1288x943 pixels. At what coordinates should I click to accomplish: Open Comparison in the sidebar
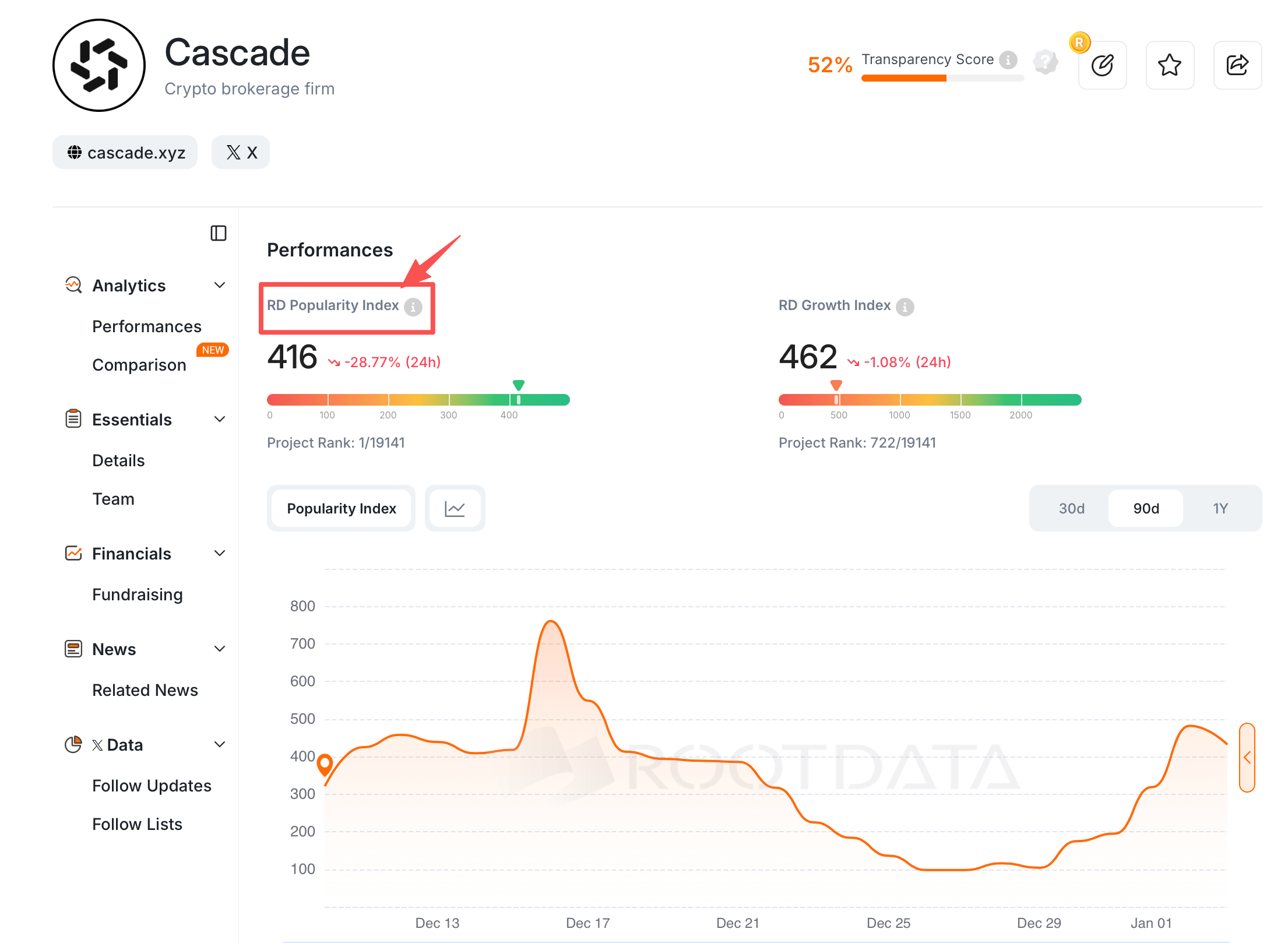pyautogui.click(x=139, y=365)
